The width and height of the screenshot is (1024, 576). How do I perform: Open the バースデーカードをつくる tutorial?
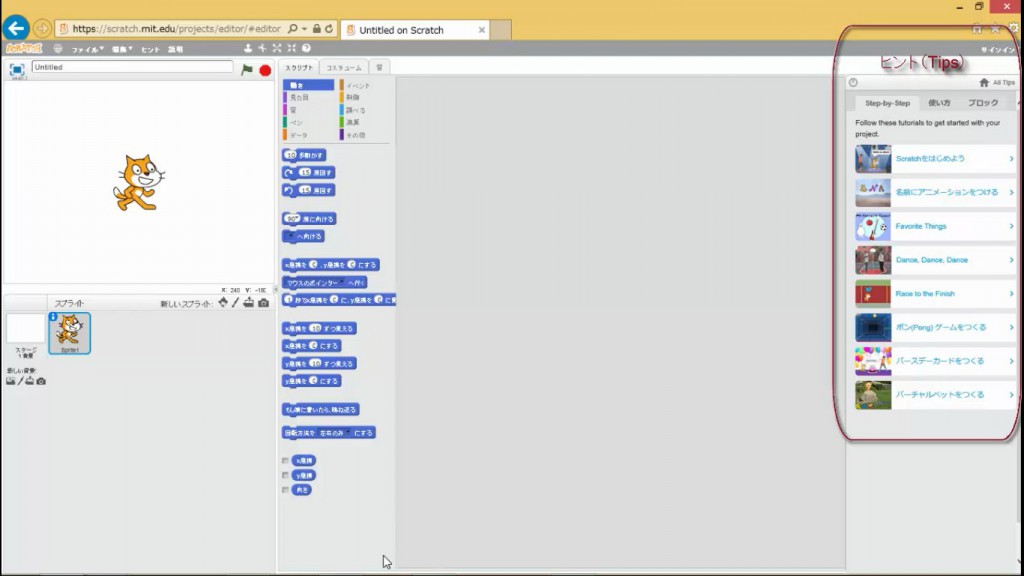935,361
